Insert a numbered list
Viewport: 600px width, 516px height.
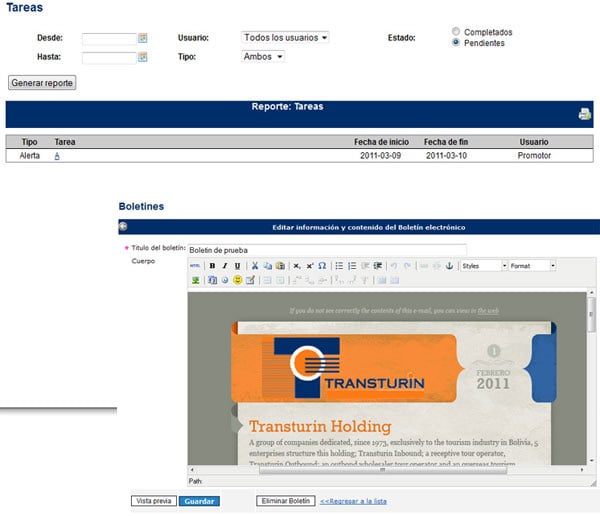[352, 266]
